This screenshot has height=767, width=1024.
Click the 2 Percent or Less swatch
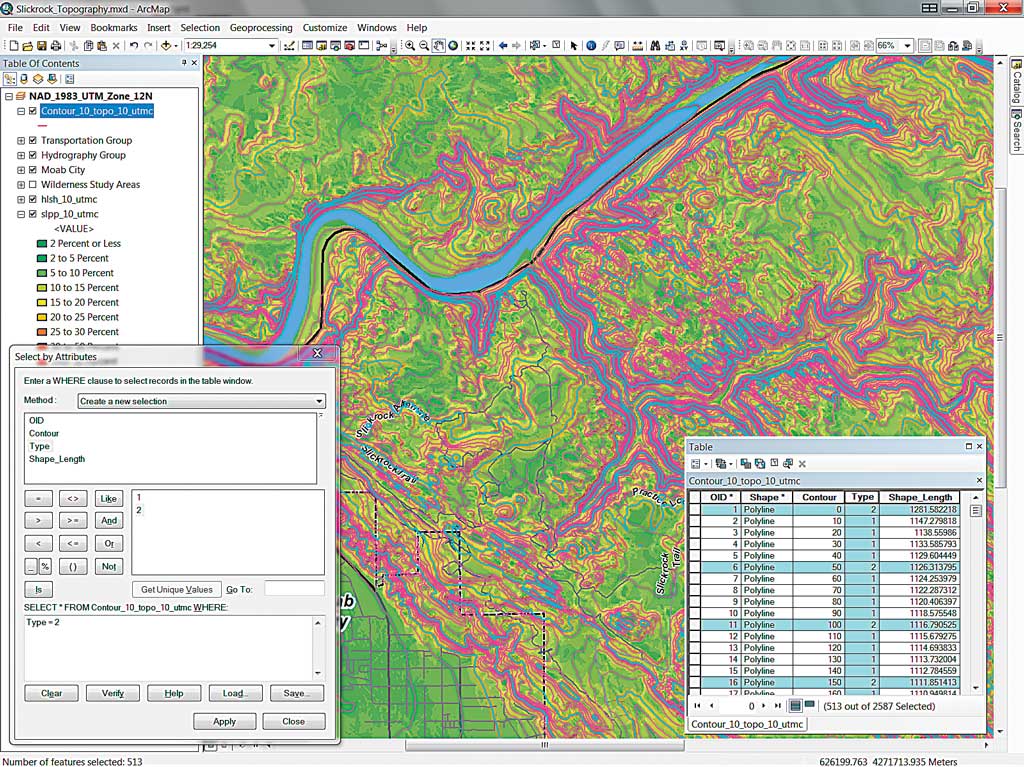pos(41,243)
